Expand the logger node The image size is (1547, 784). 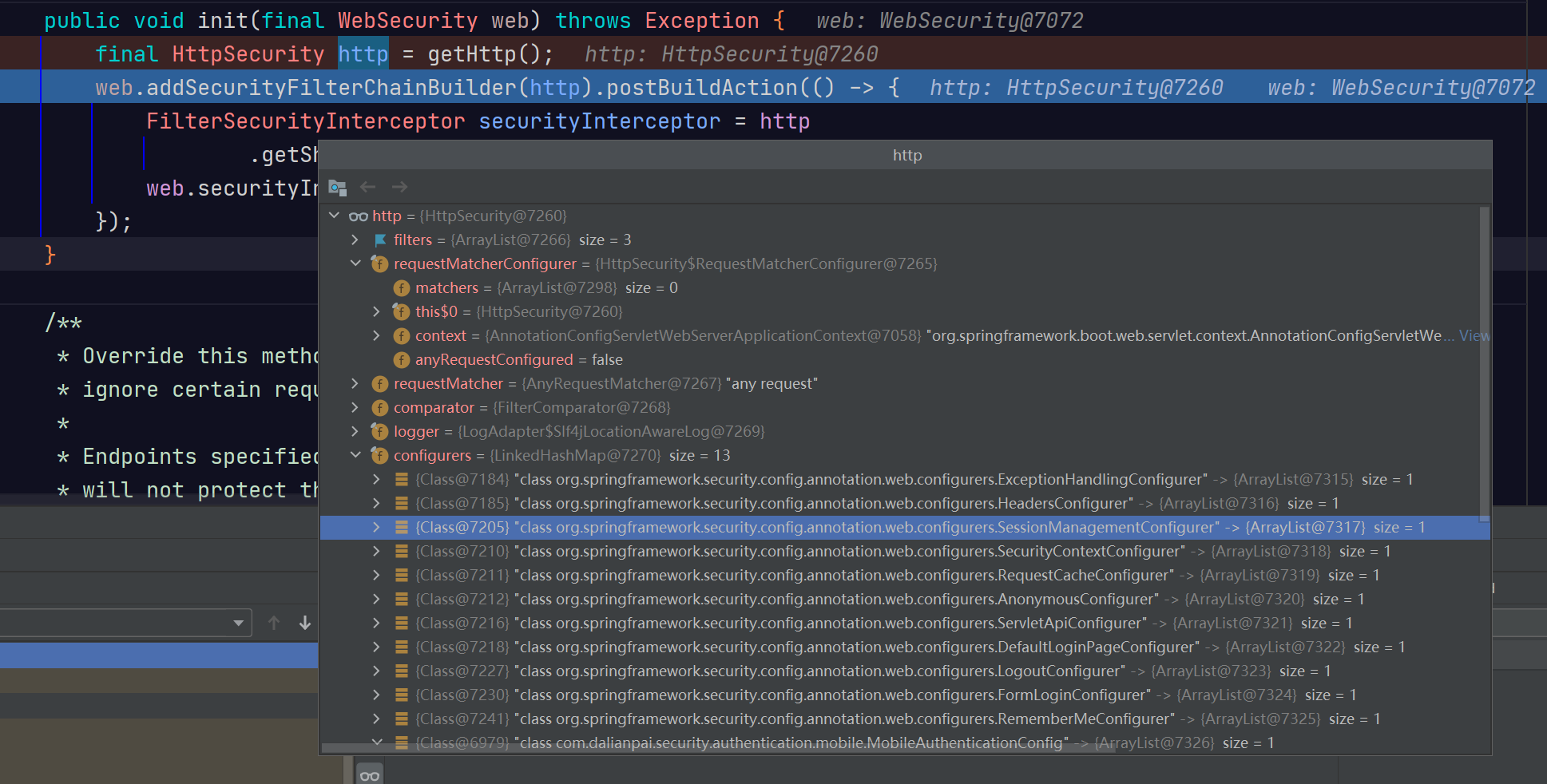pos(355,431)
